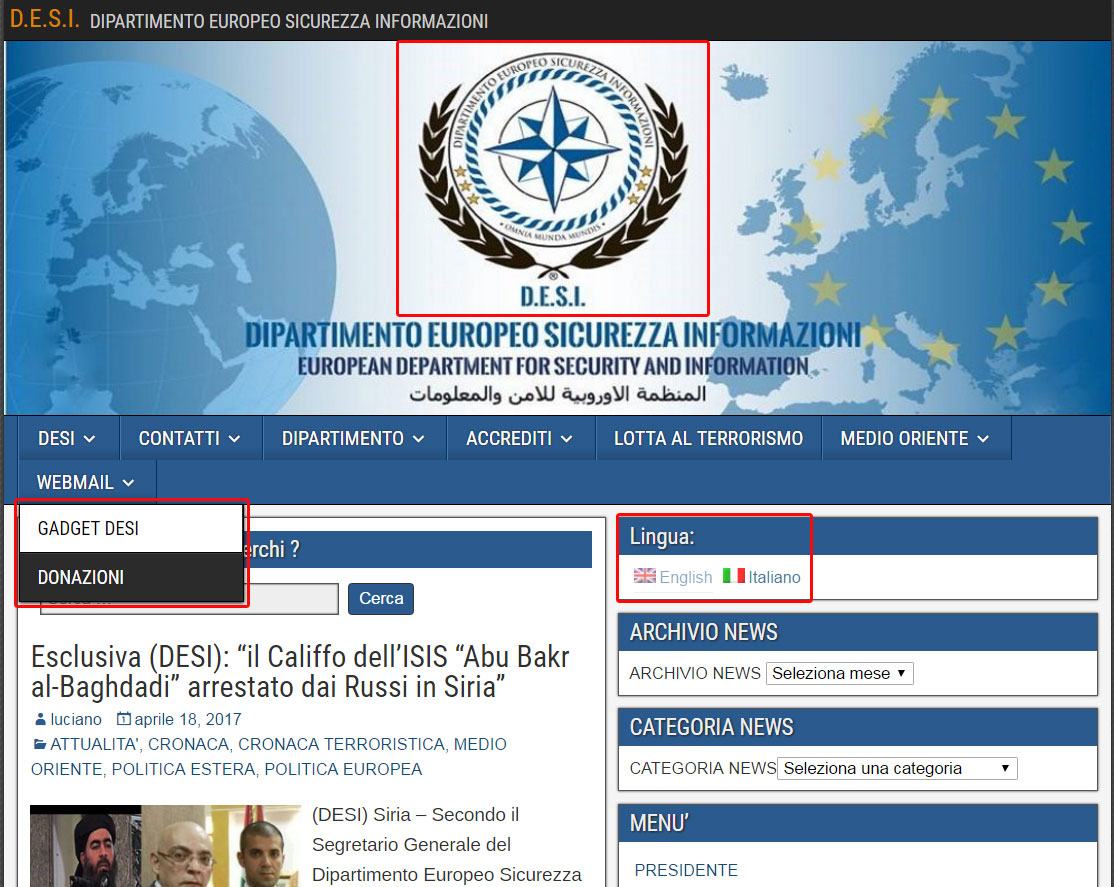Open the al-Baghdadi article headline
The height and width of the screenshot is (887, 1114).
point(301,672)
